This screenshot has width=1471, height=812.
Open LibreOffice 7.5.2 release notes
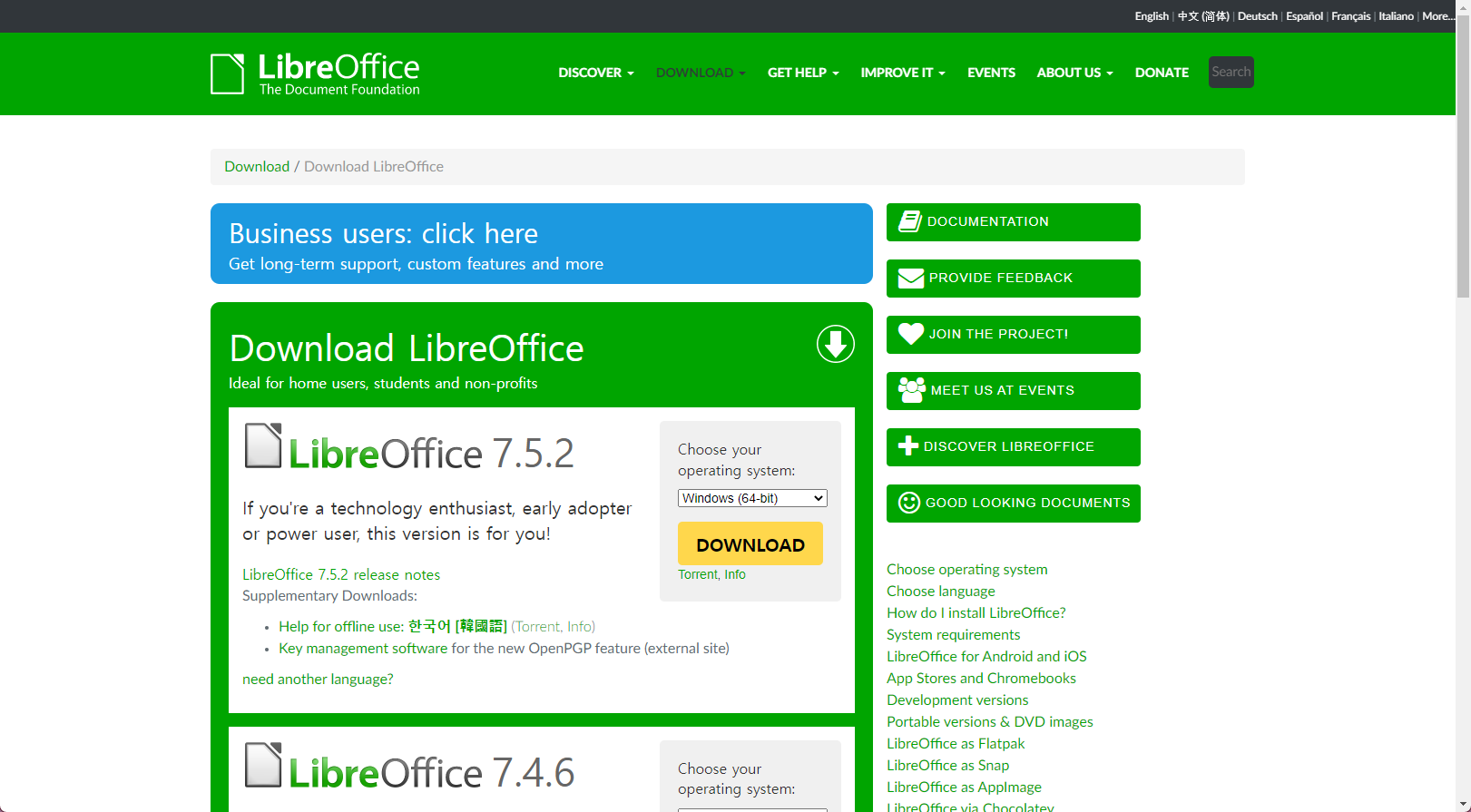pos(341,574)
